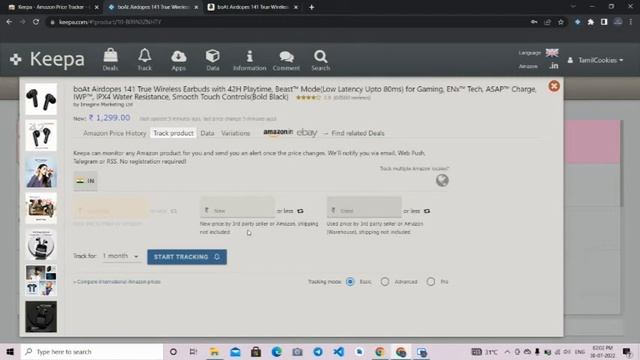This screenshot has height=360, width=640.
Task: Click the product star rating
Action: pos(308,98)
